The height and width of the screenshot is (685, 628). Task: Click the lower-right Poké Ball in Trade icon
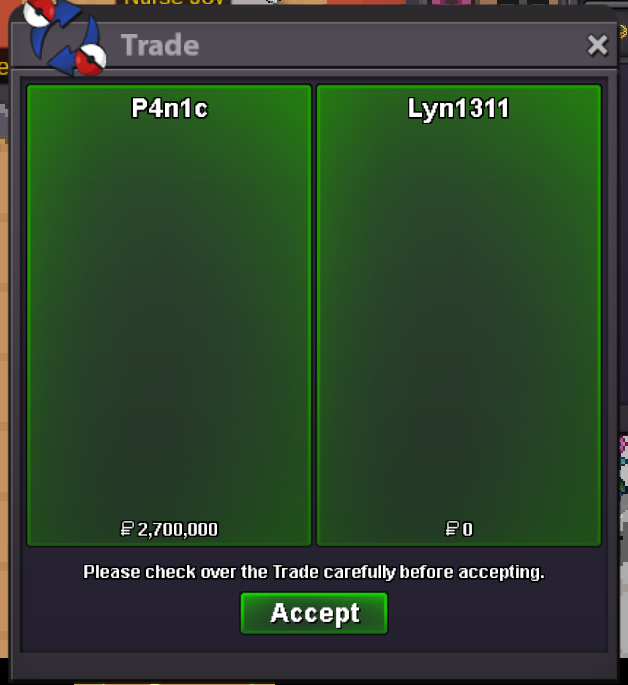click(90, 59)
